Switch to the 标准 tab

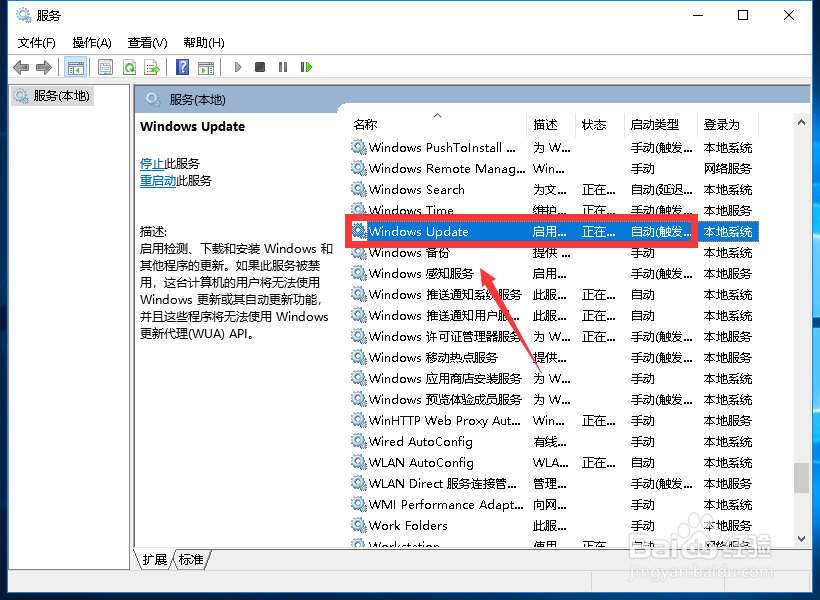coord(191,560)
